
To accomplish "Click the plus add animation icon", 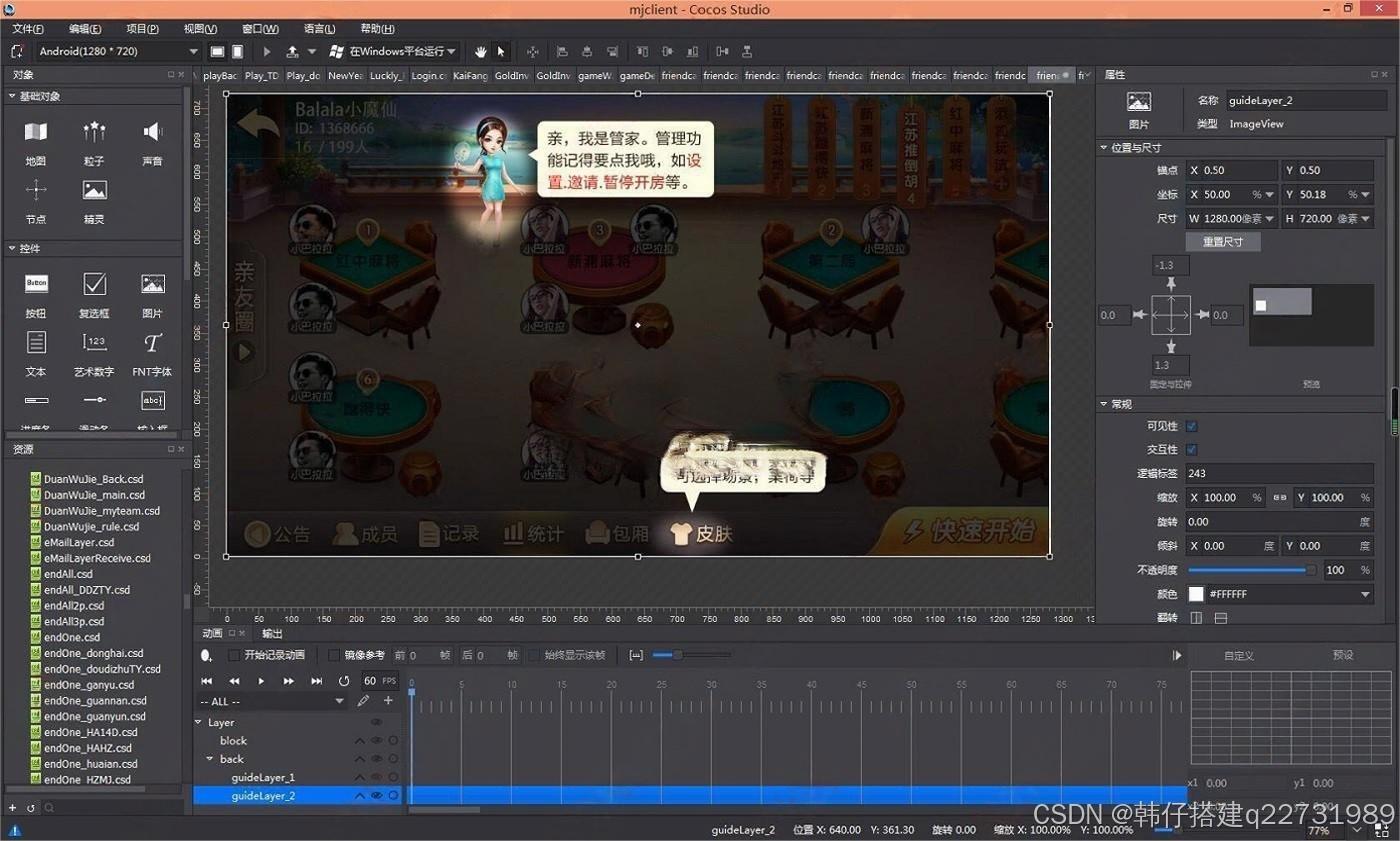I will pos(388,701).
